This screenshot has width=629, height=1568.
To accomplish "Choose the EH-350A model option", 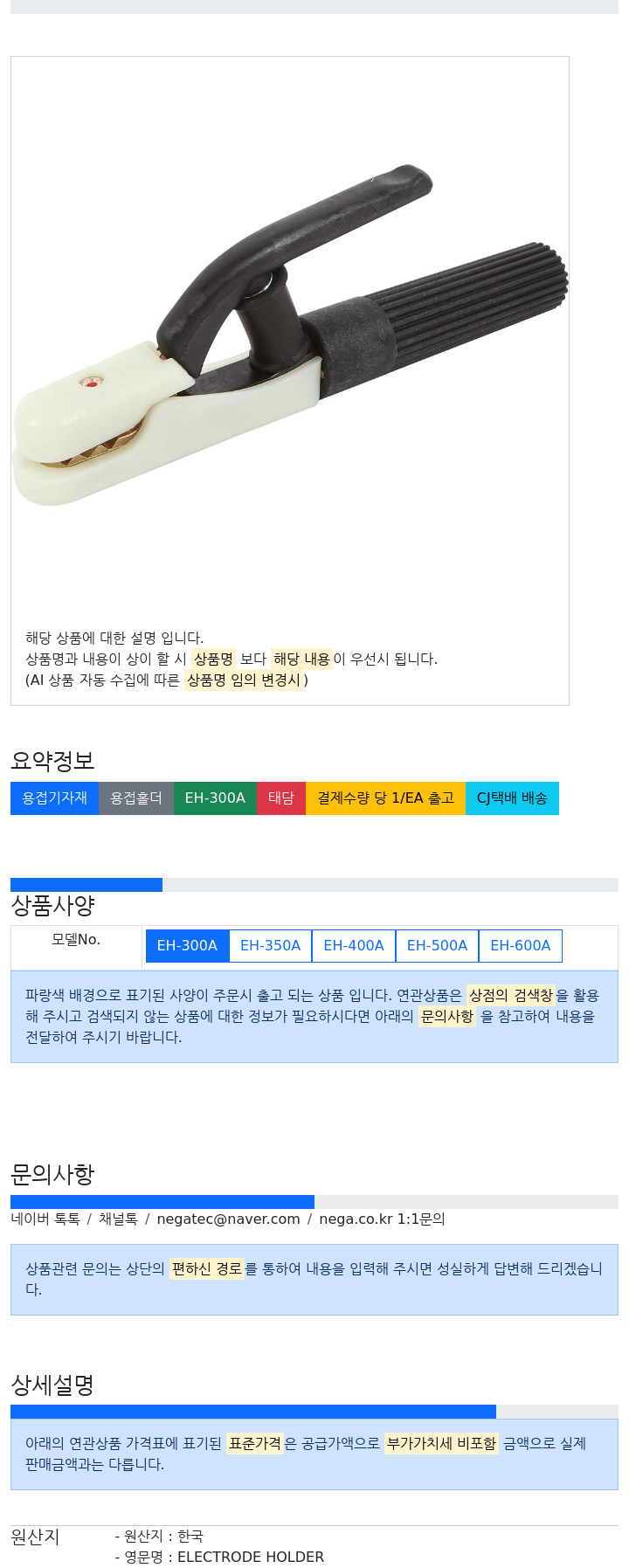I will tap(270, 946).
